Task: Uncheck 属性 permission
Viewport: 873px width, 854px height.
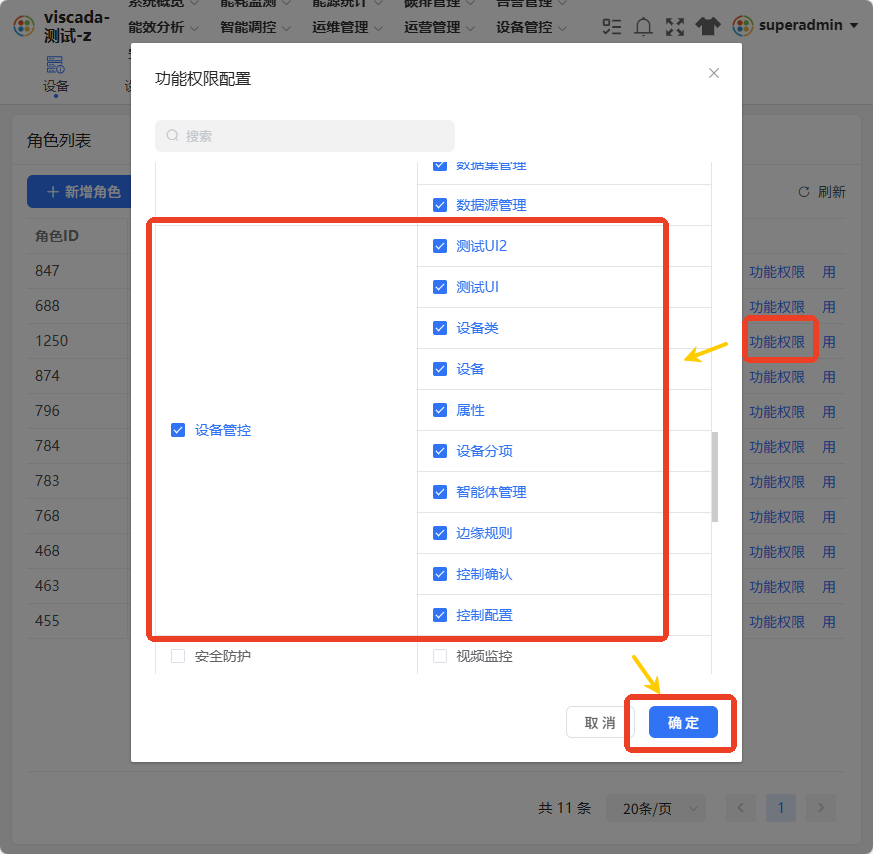Action: [440, 410]
